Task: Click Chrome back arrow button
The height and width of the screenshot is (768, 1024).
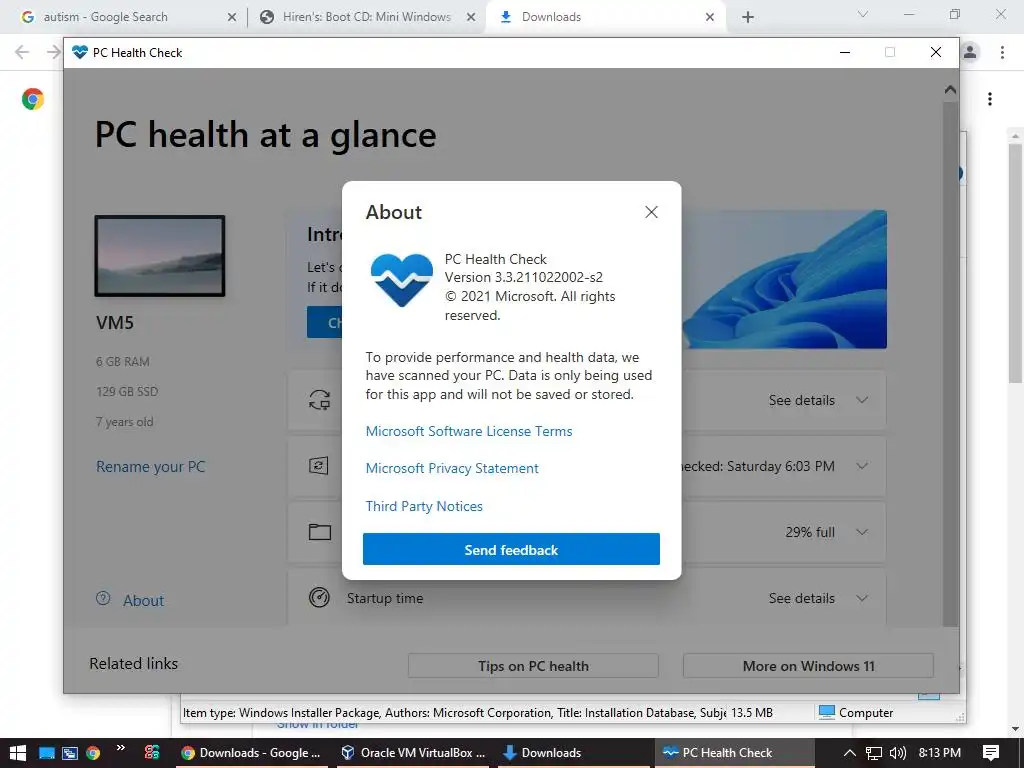Action: coord(22,52)
